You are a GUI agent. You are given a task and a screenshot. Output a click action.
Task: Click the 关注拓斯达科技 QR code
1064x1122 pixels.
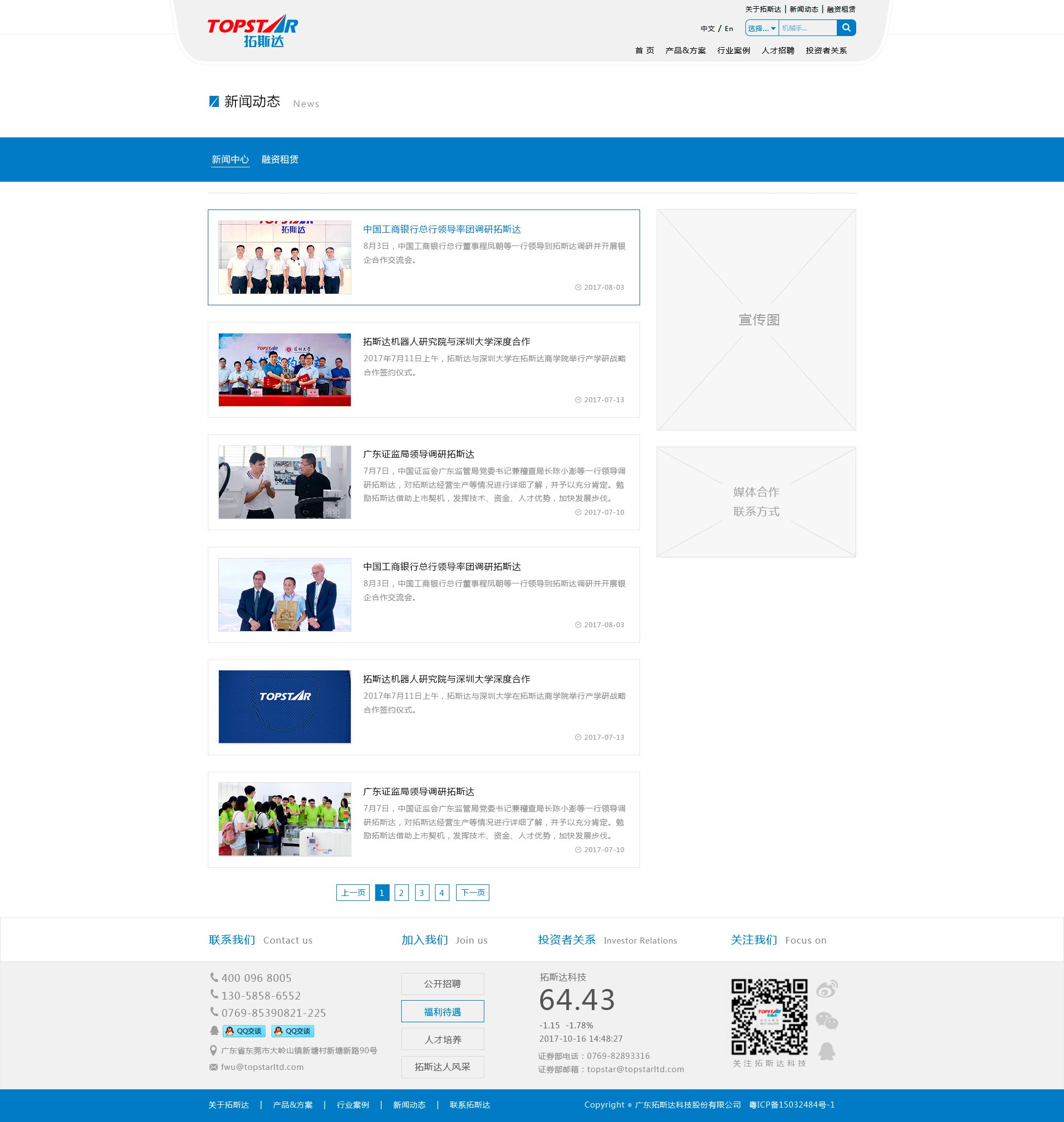(769, 1017)
